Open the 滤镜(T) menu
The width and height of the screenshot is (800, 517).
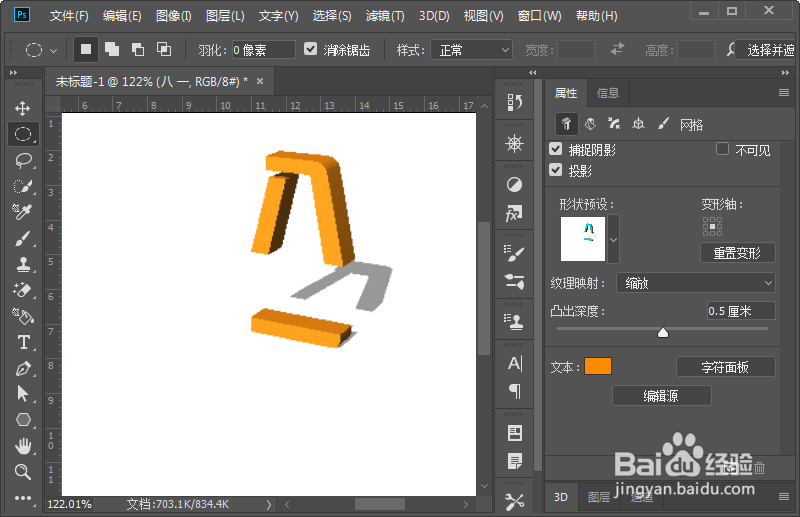(385, 16)
